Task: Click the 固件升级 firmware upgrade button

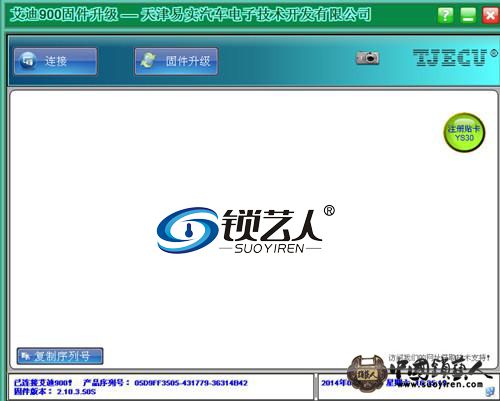Action: (x=176, y=61)
